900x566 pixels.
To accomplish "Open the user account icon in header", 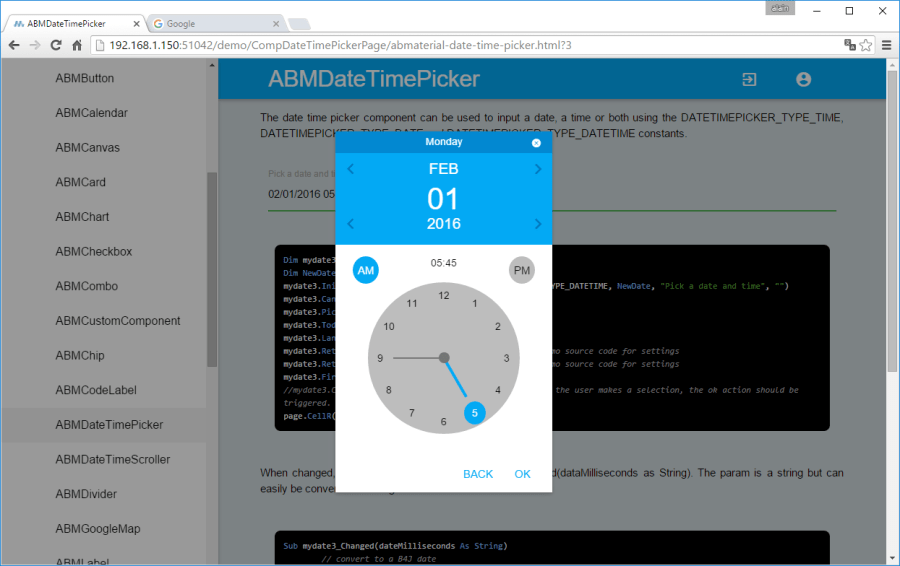I will pyautogui.click(x=804, y=79).
